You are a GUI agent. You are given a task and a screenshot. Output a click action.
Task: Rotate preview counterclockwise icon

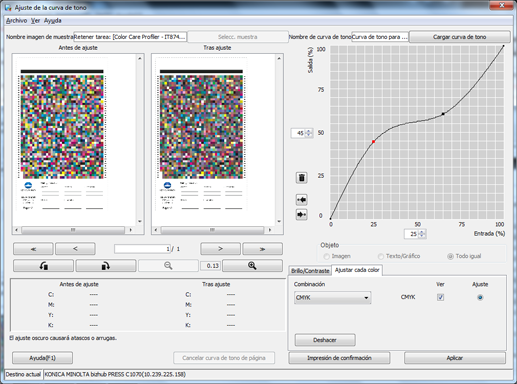pyautogui.click(x=43, y=266)
